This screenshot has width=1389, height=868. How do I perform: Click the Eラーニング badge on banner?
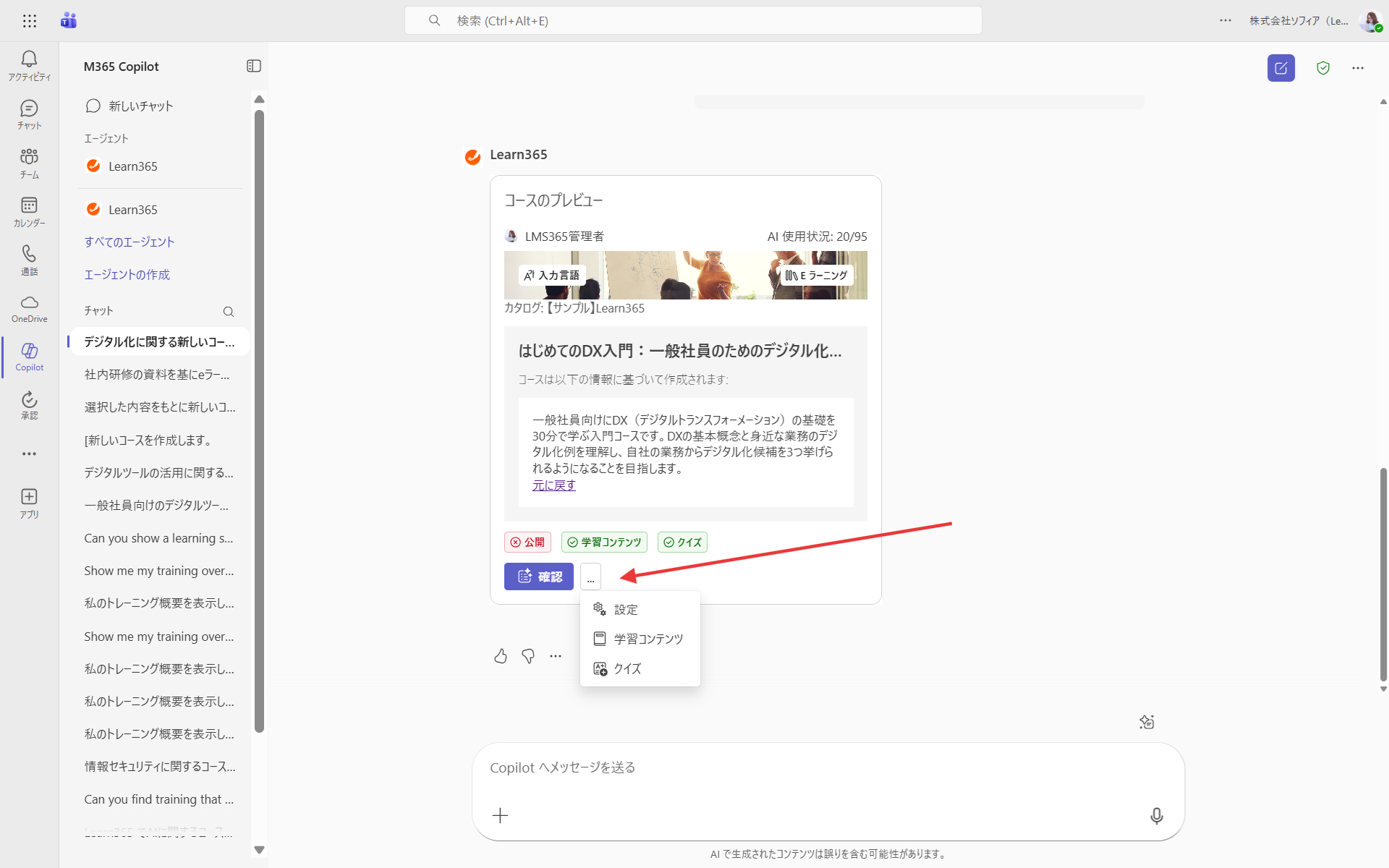[816, 276]
